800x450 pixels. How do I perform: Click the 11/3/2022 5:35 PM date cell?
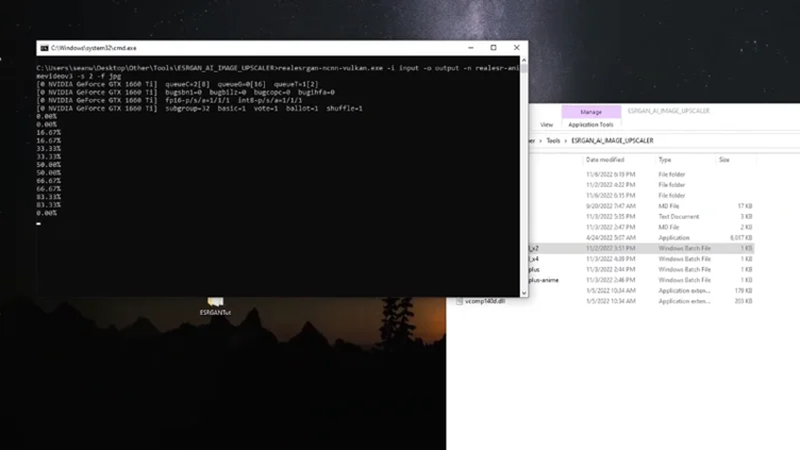[x=611, y=217]
